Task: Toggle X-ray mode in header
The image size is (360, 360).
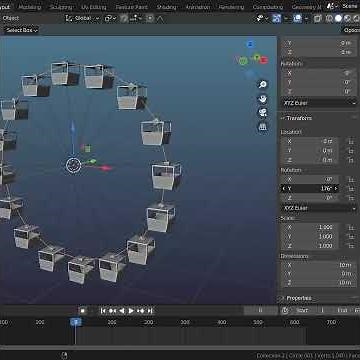Action: pyautogui.click(x=317, y=18)
